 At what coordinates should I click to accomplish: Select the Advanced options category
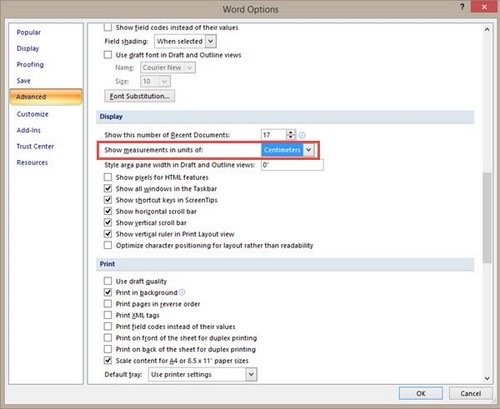click(46, 97)
